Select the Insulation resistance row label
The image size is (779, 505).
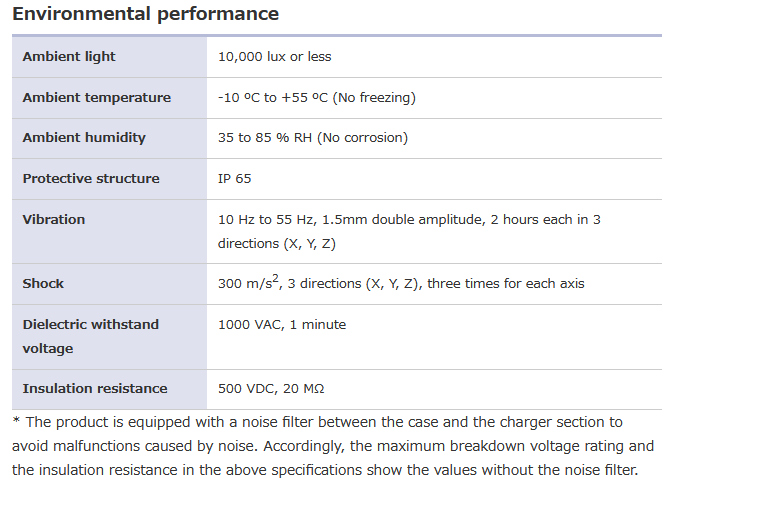(95, 389)
